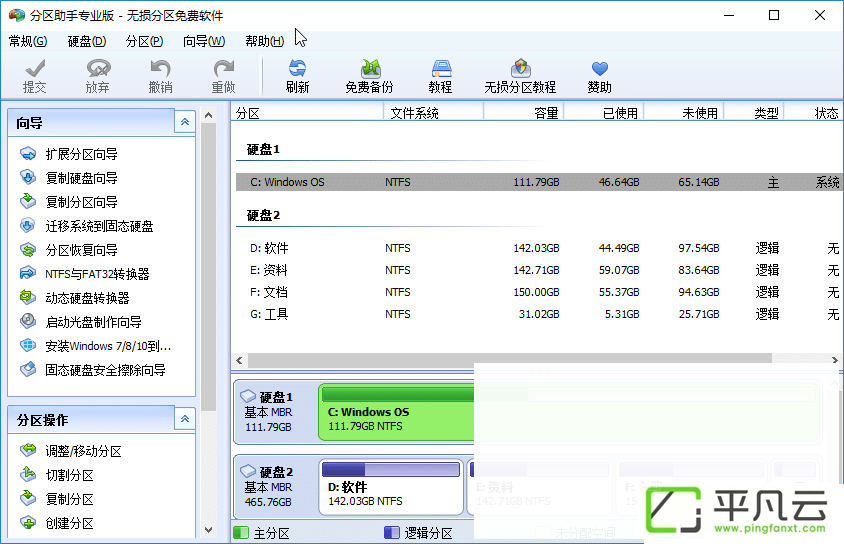Sort by the 分区 column header
Image resolution: width=844 pixels, height=544 pixels.
click(308, 113)
